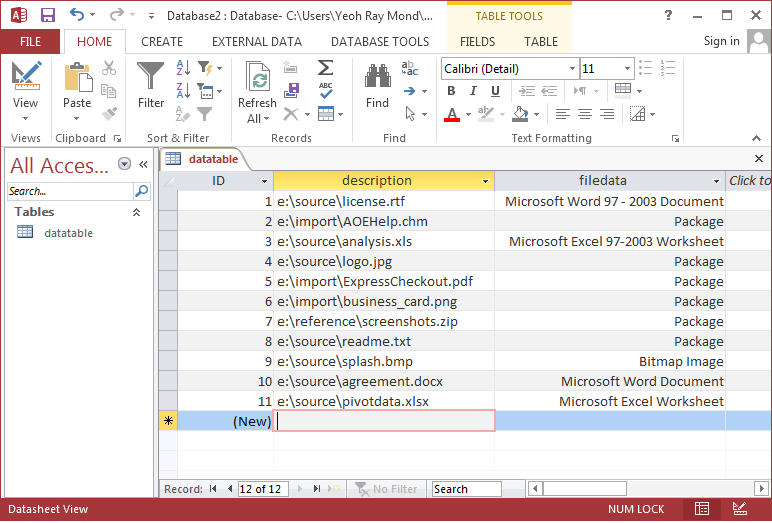
Task: Click the Find binoculars icon
Action: point(377,85)
